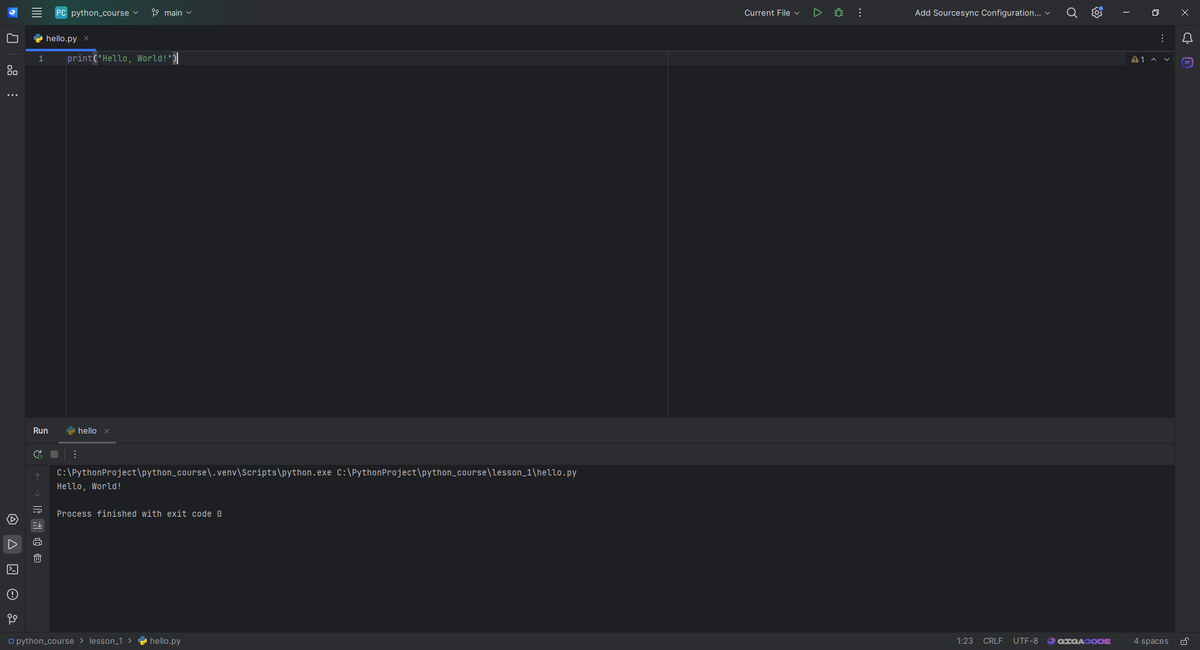This screenshot has width=1200, height=650.
Task: Click the 1:23 caret position indicator
Action: 965,641
